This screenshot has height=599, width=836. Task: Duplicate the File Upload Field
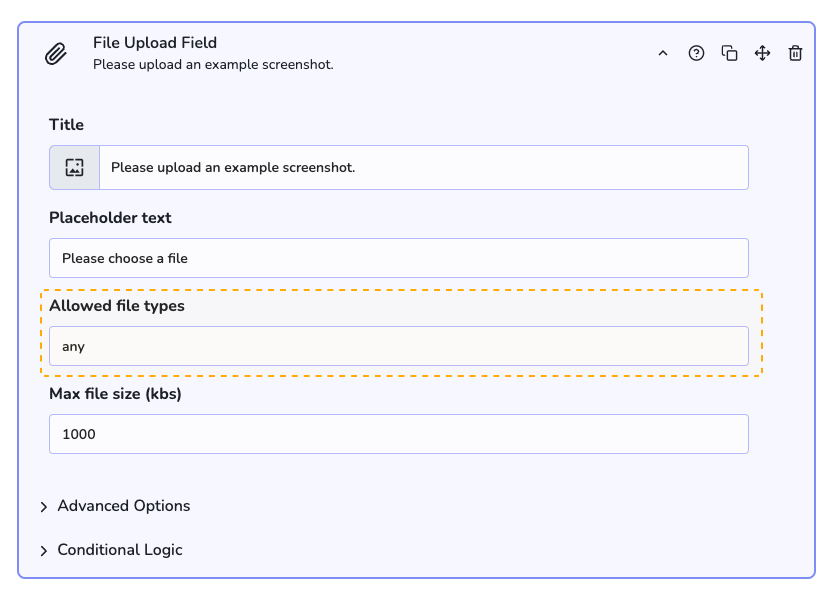click(730, 54)
